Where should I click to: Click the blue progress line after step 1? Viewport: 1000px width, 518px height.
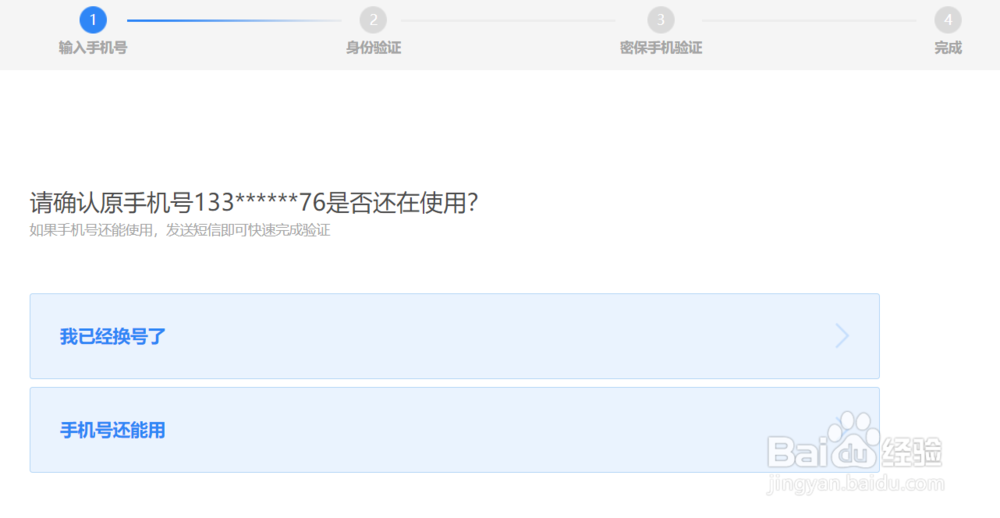click(x=234, y=20)
